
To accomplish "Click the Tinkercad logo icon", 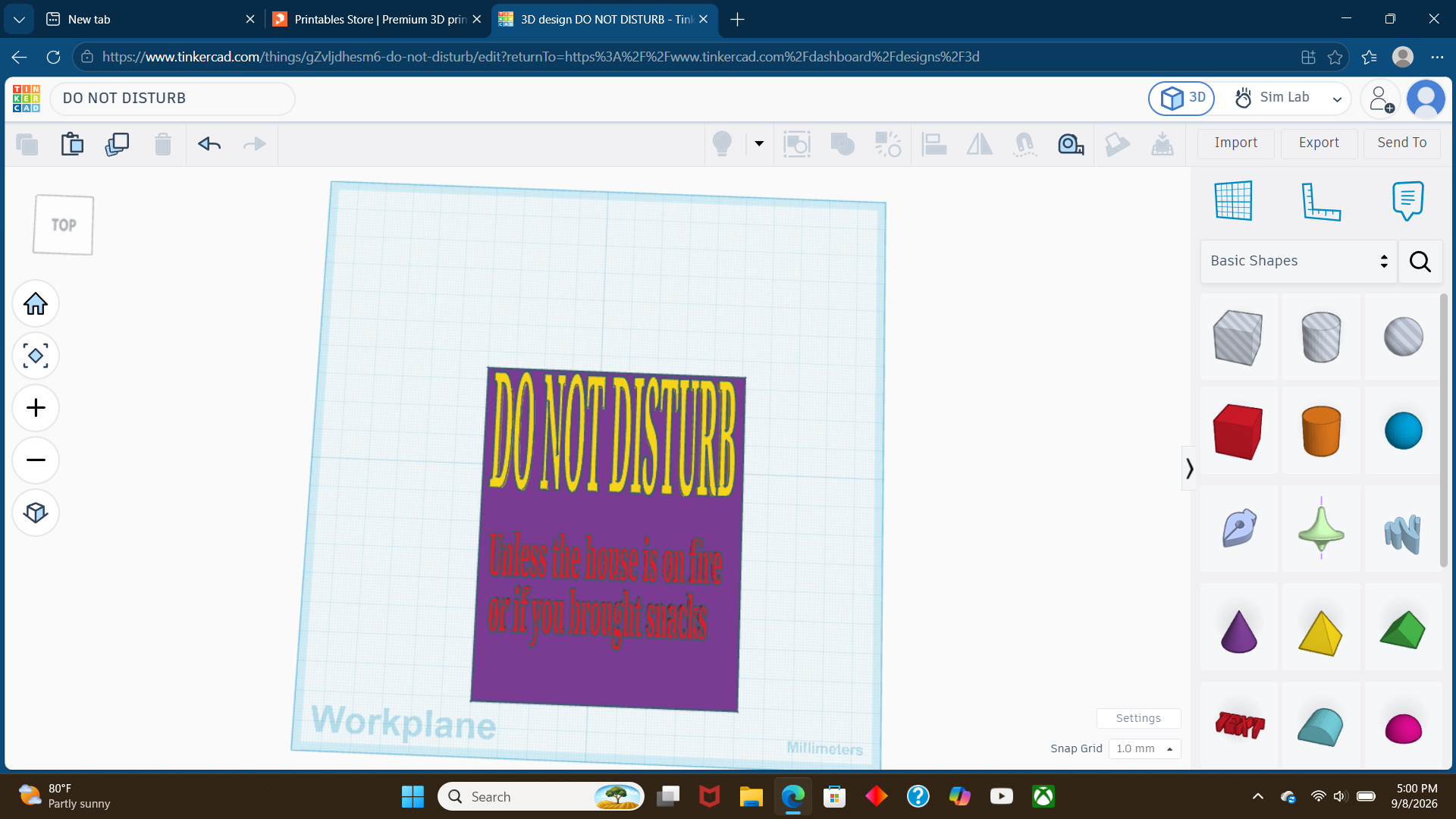I will click(x=27, y=99).
